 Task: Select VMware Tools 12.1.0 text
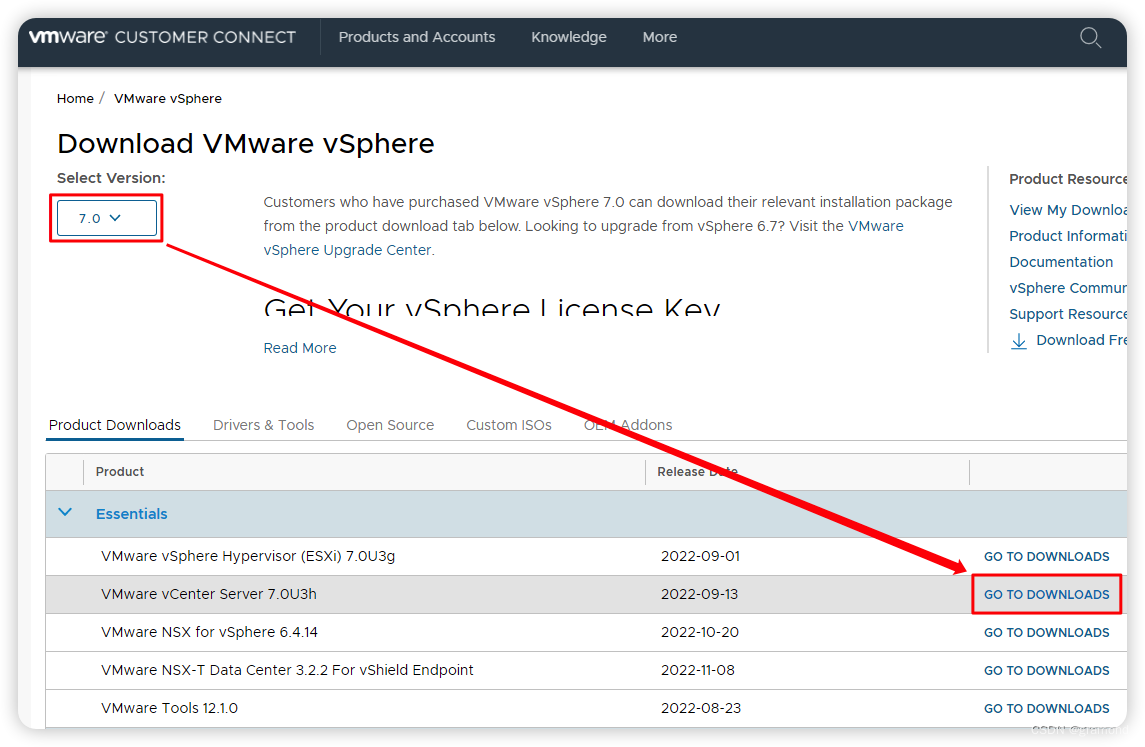click(169, 708)
